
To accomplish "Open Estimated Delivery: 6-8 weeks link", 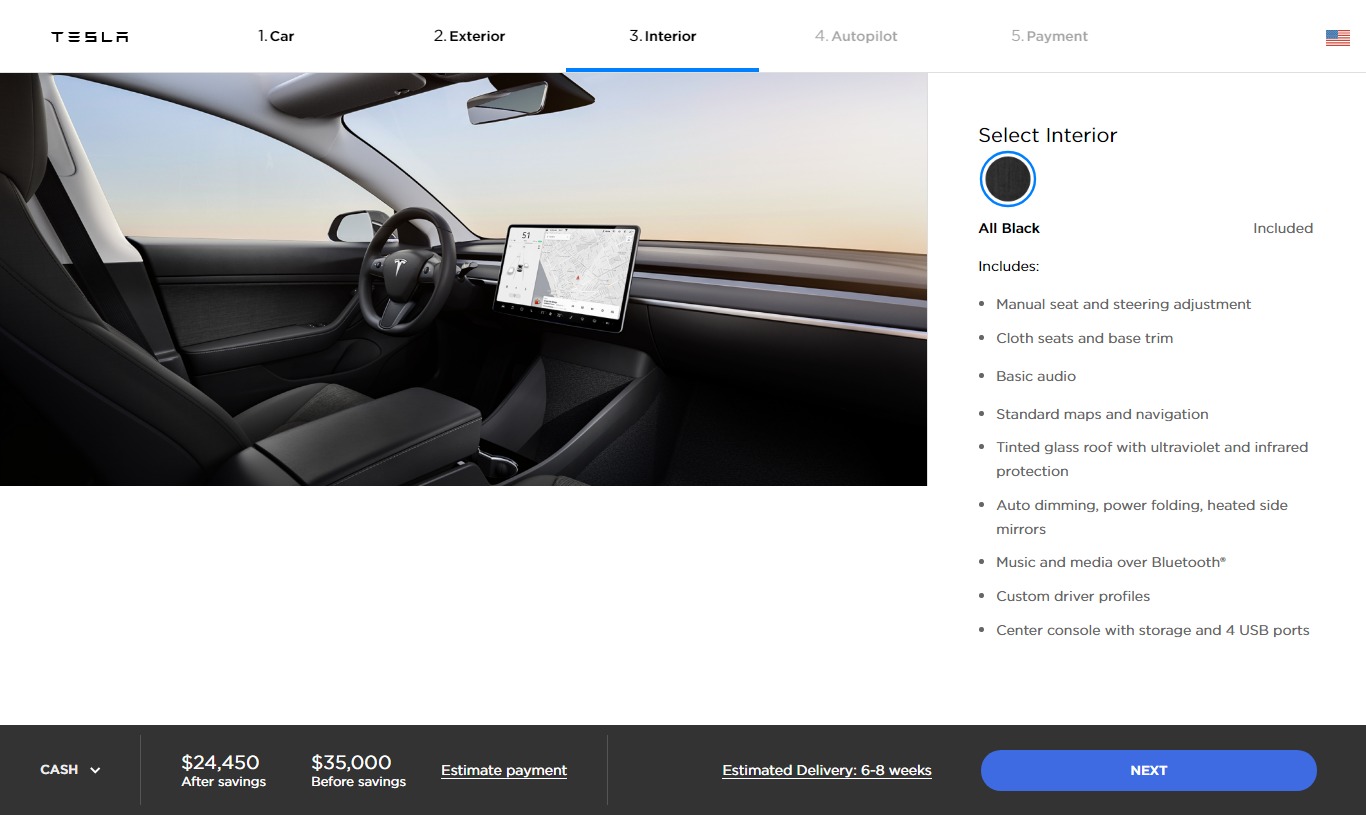I will coord(827,770).
